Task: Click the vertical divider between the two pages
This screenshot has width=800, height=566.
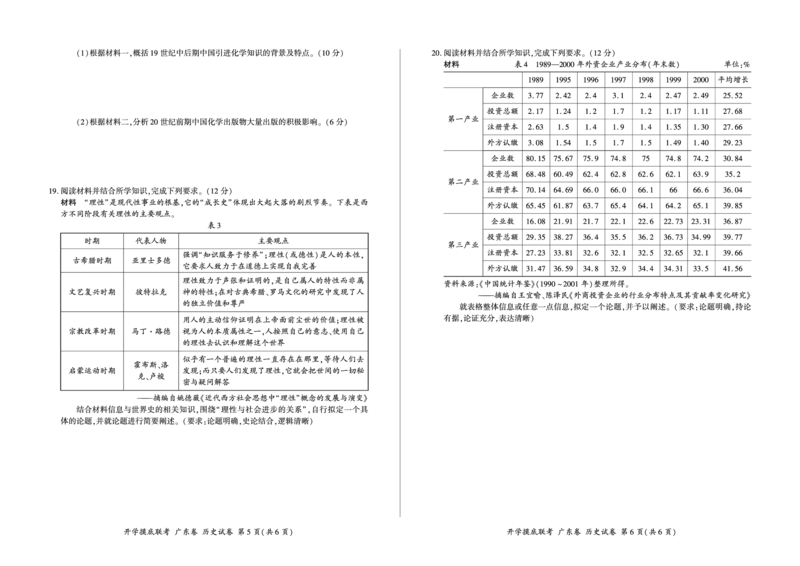Action: pos(400,285)
